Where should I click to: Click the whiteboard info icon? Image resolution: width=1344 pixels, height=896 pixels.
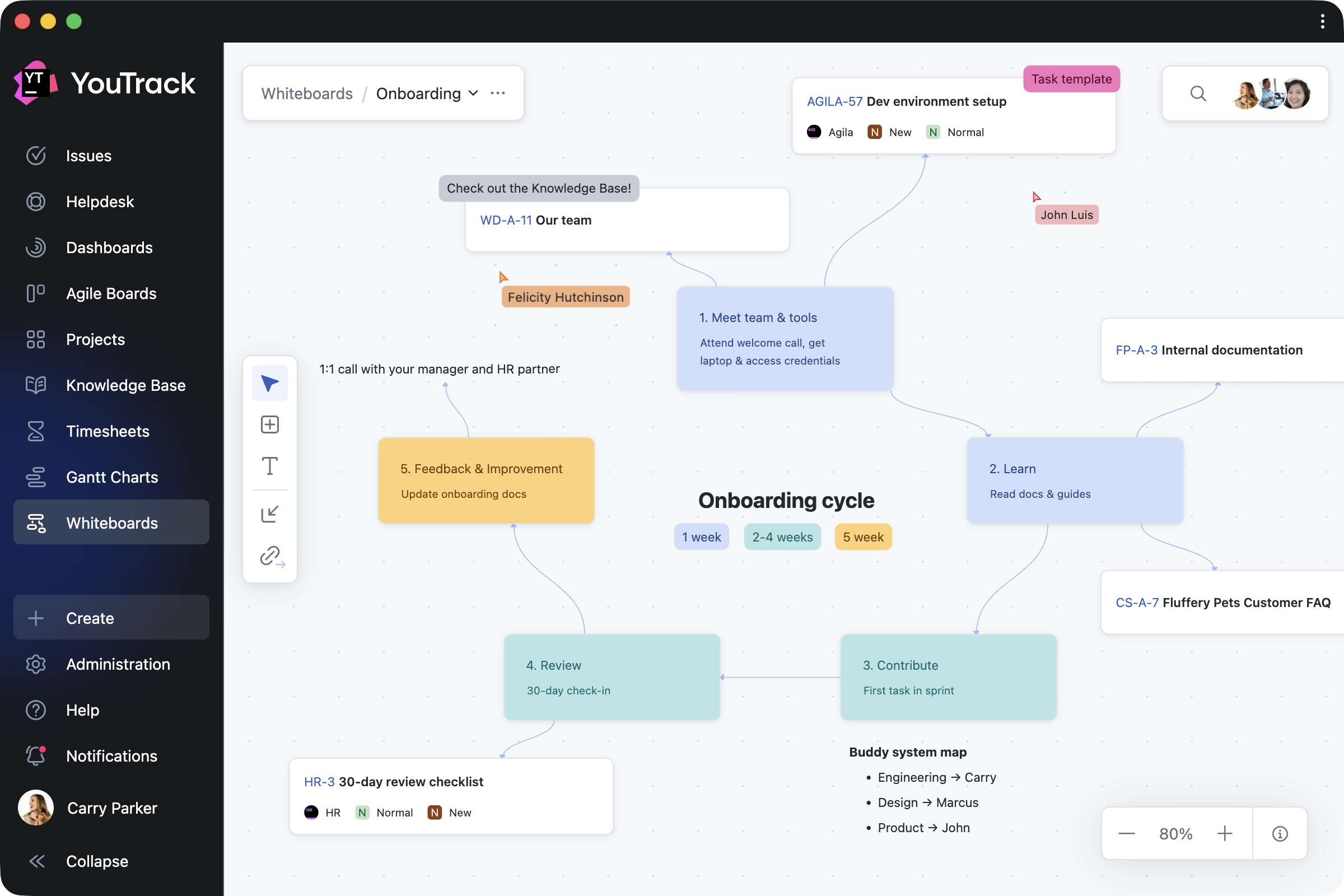(x=1280, y=834)
